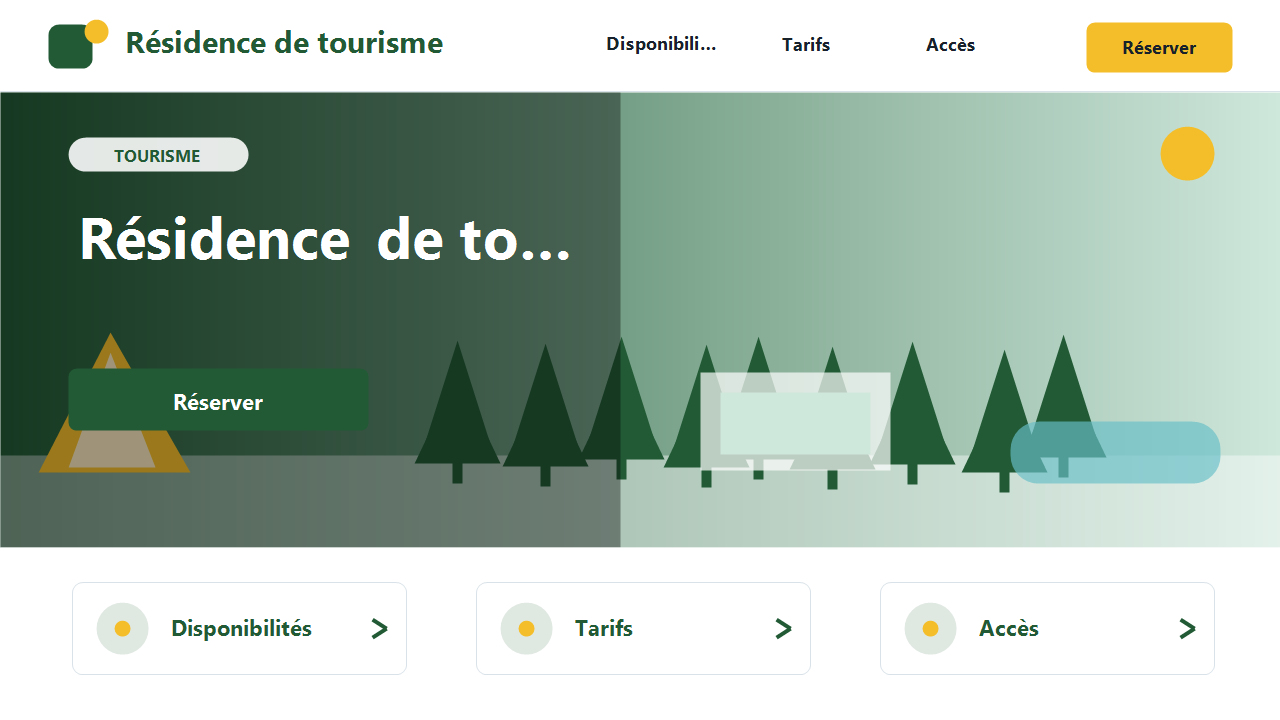Viewport: 1280px width, 720px height.
Task: Open the Résidence de tourisme site title
Action: click(284, 43)
